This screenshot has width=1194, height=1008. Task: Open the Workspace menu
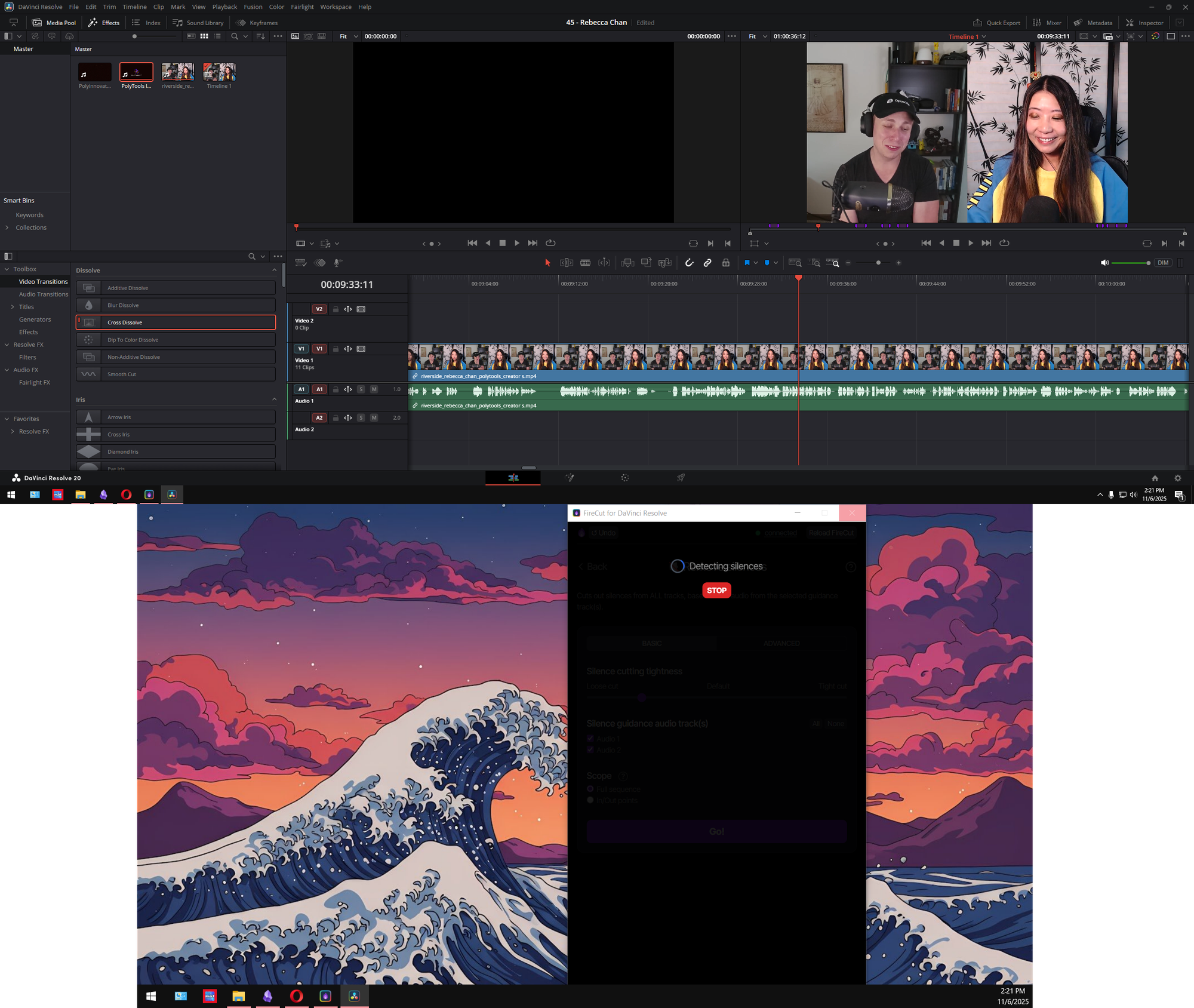click(x=336, y=7)
